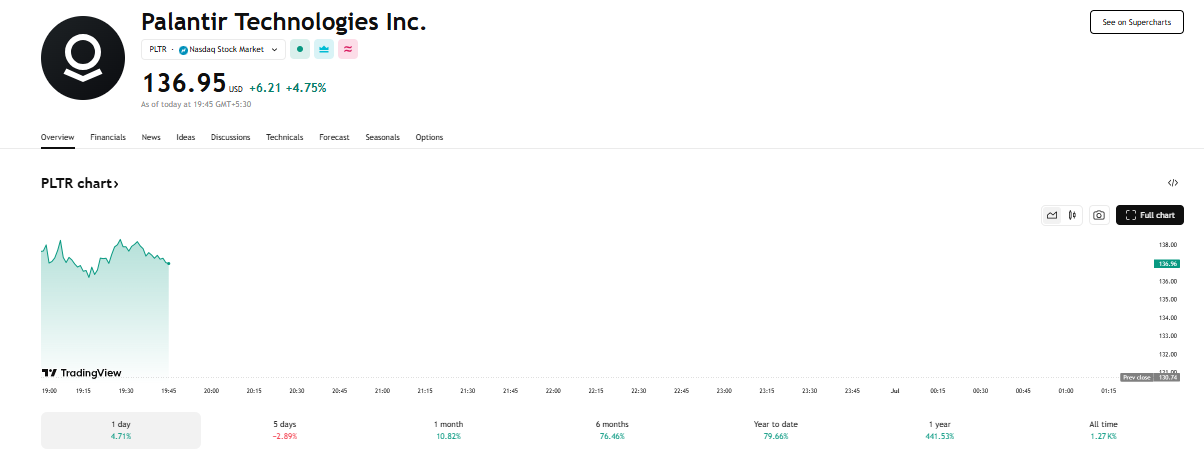Select the All time range

tap(1103, 430)
